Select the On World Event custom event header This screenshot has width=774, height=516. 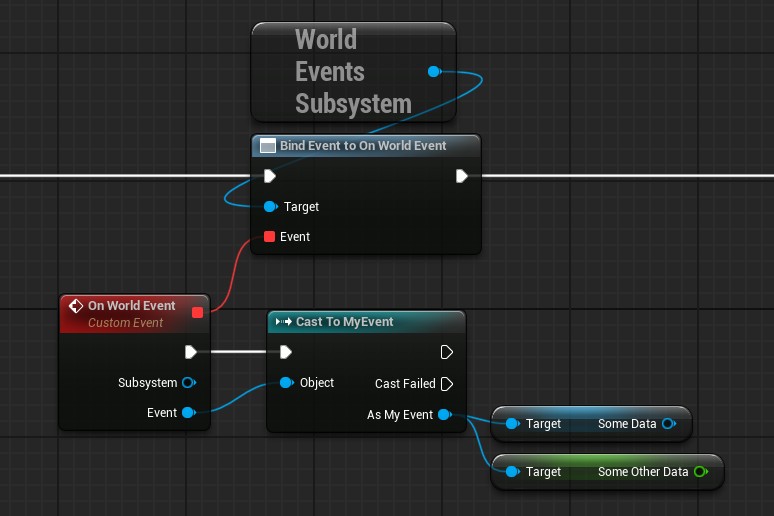click(x=131, y=306)
